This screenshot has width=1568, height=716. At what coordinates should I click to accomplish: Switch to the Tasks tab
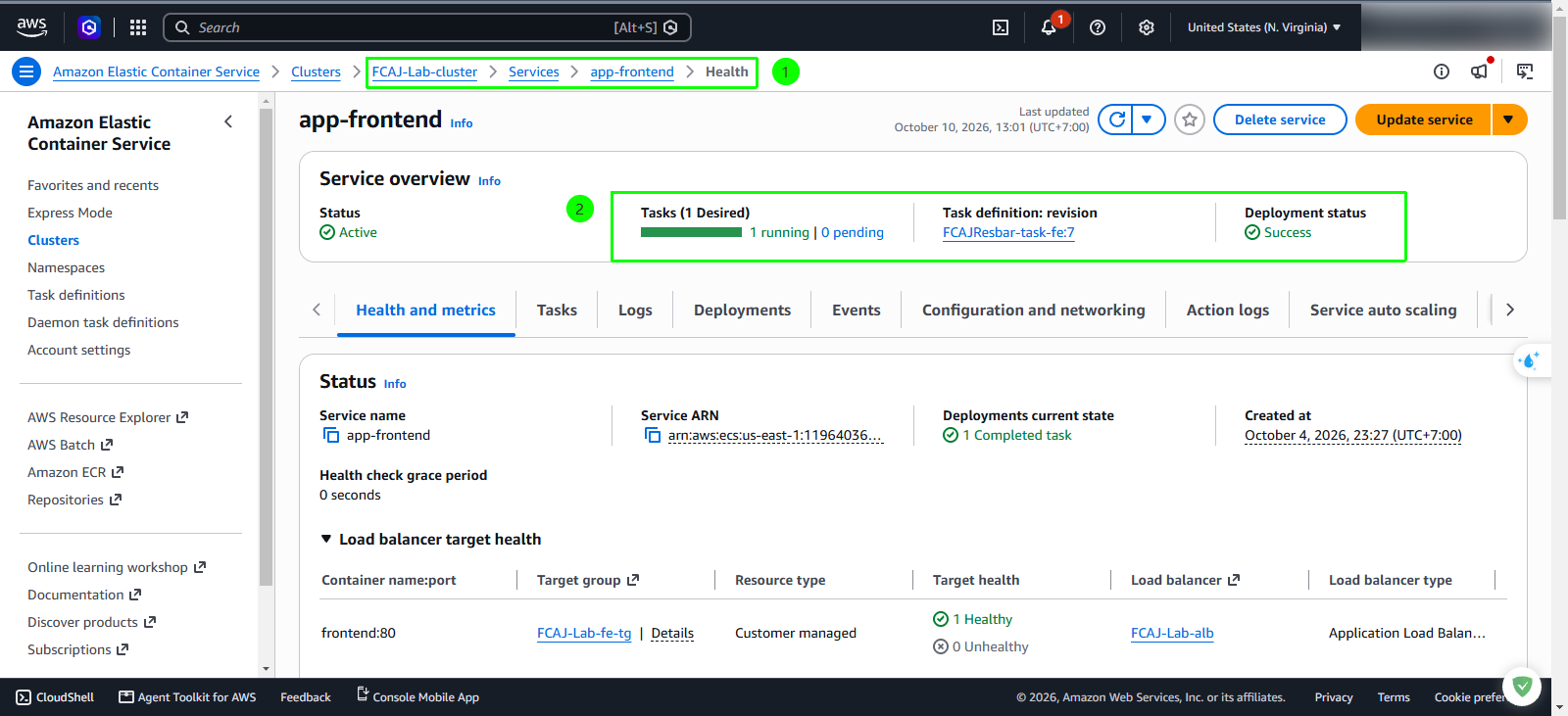557,310
